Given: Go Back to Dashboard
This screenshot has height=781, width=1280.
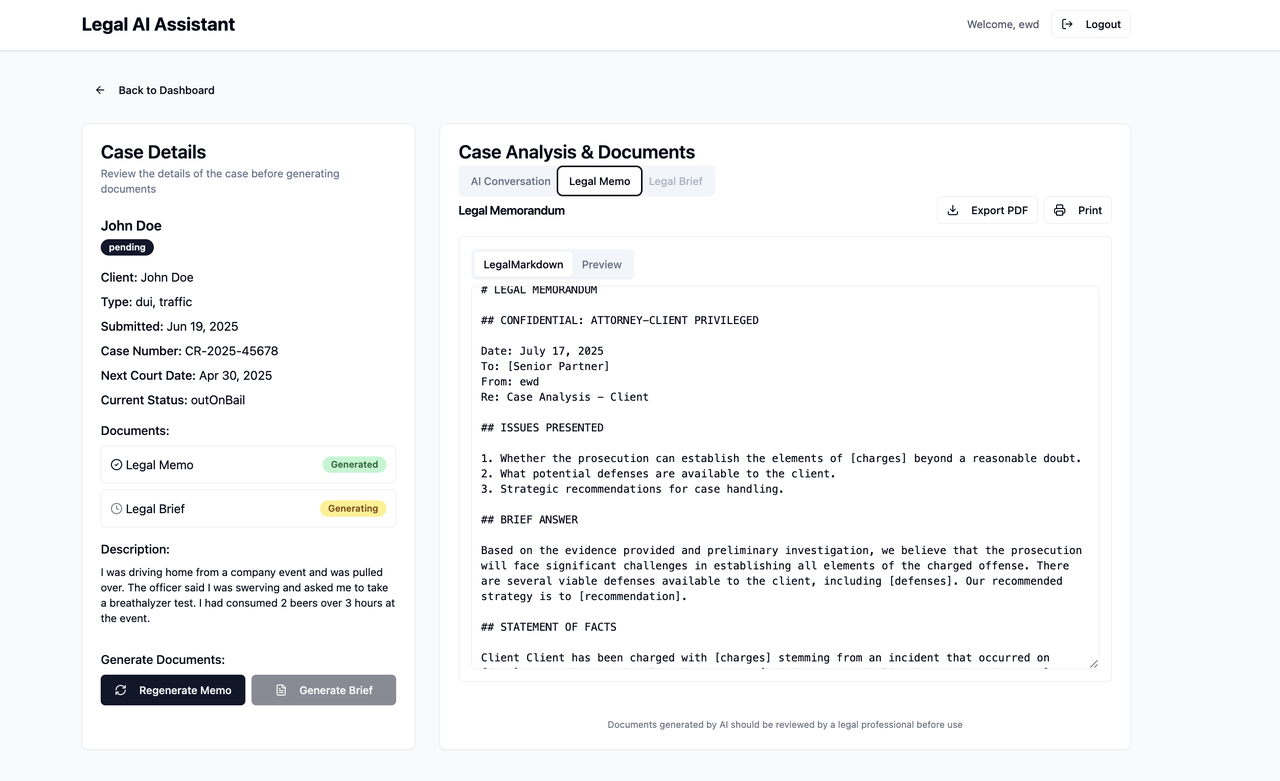Looking at the screenshot, I should pos(155,90).
